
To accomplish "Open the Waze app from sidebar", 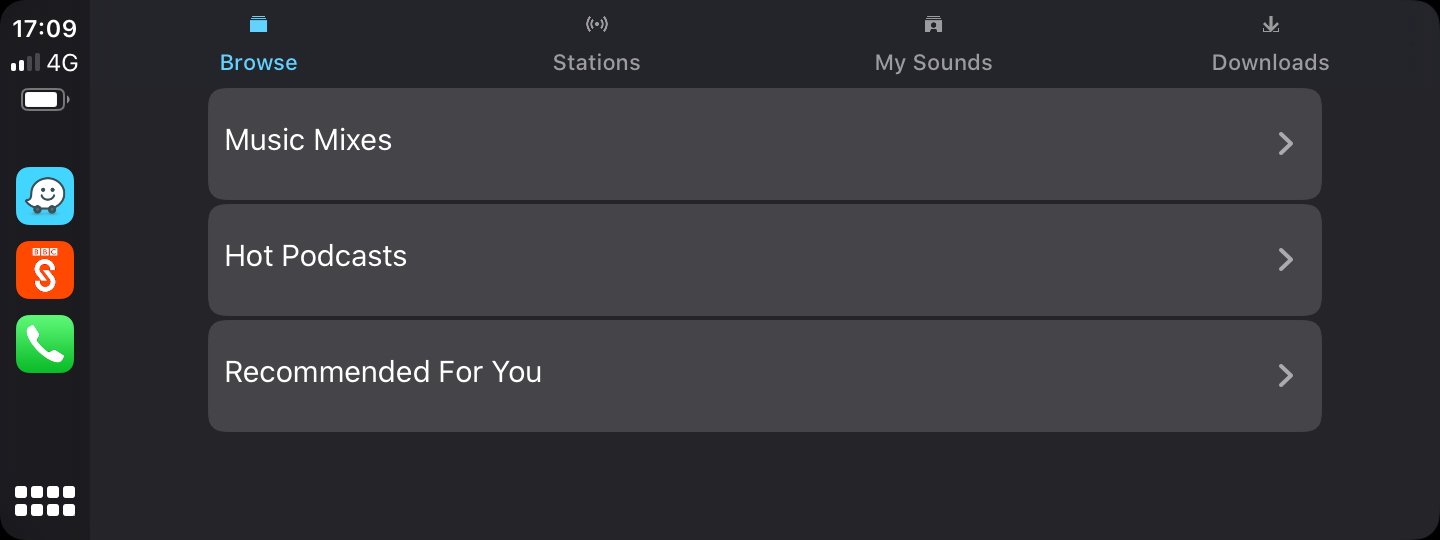I will pyautogui.click(x=45, y=196).
